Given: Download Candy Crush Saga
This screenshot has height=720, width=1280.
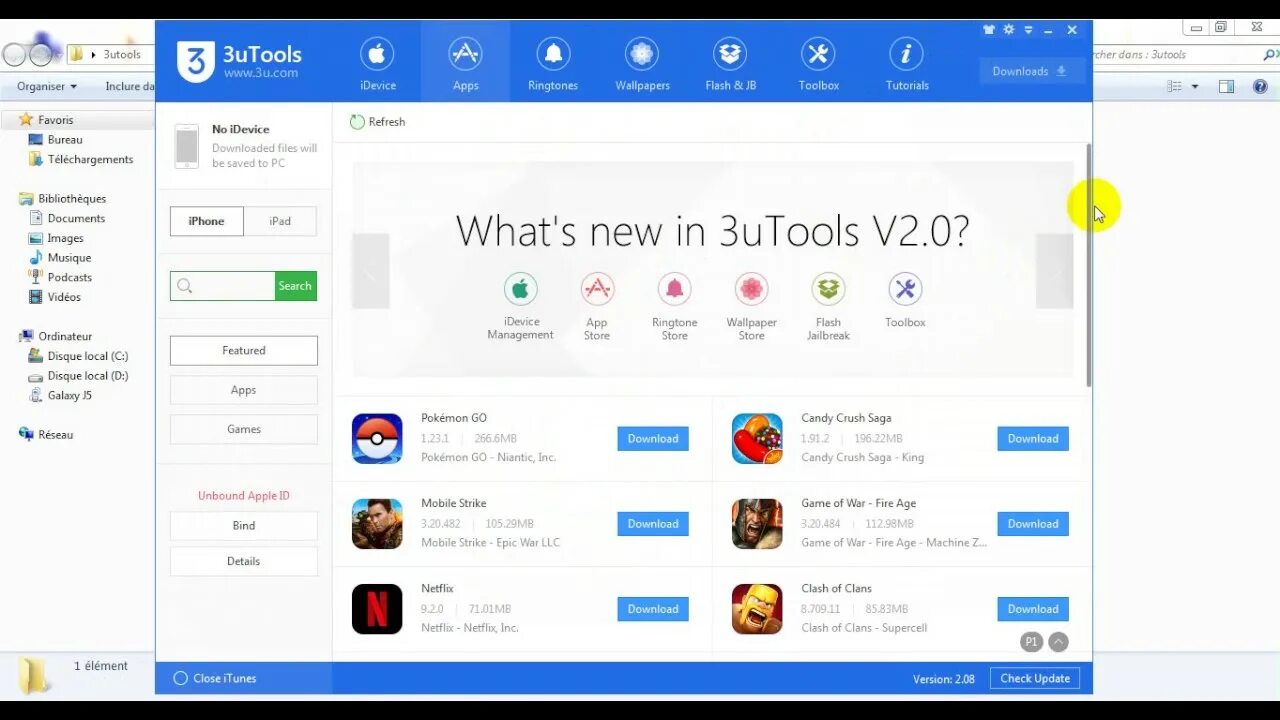Looking at the screenshot, I should (1033, 439).
